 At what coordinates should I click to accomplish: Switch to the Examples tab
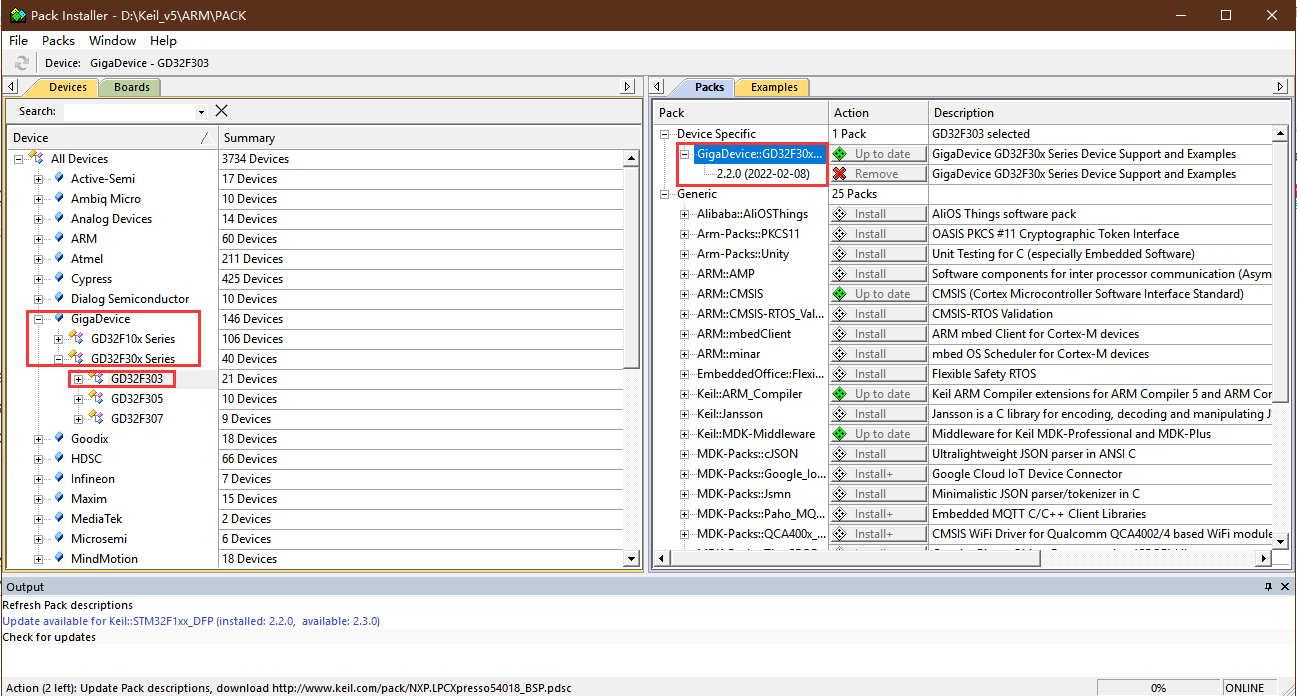[774, 88]
